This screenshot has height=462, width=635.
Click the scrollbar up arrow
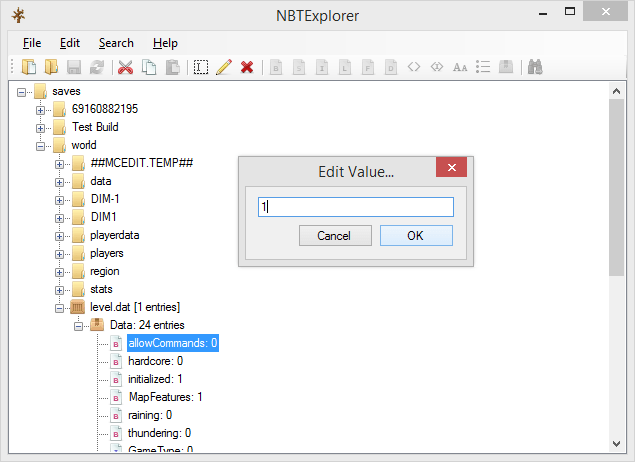click(x=616, y=92)
